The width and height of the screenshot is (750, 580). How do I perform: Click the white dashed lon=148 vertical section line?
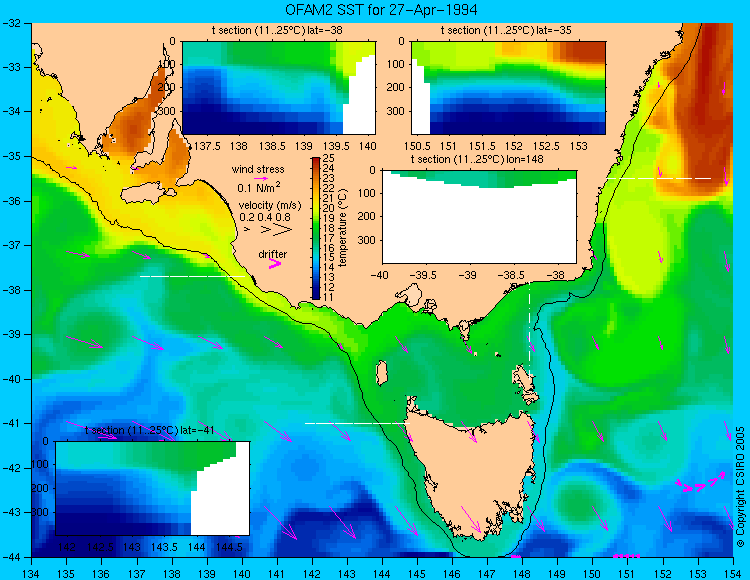529,329
